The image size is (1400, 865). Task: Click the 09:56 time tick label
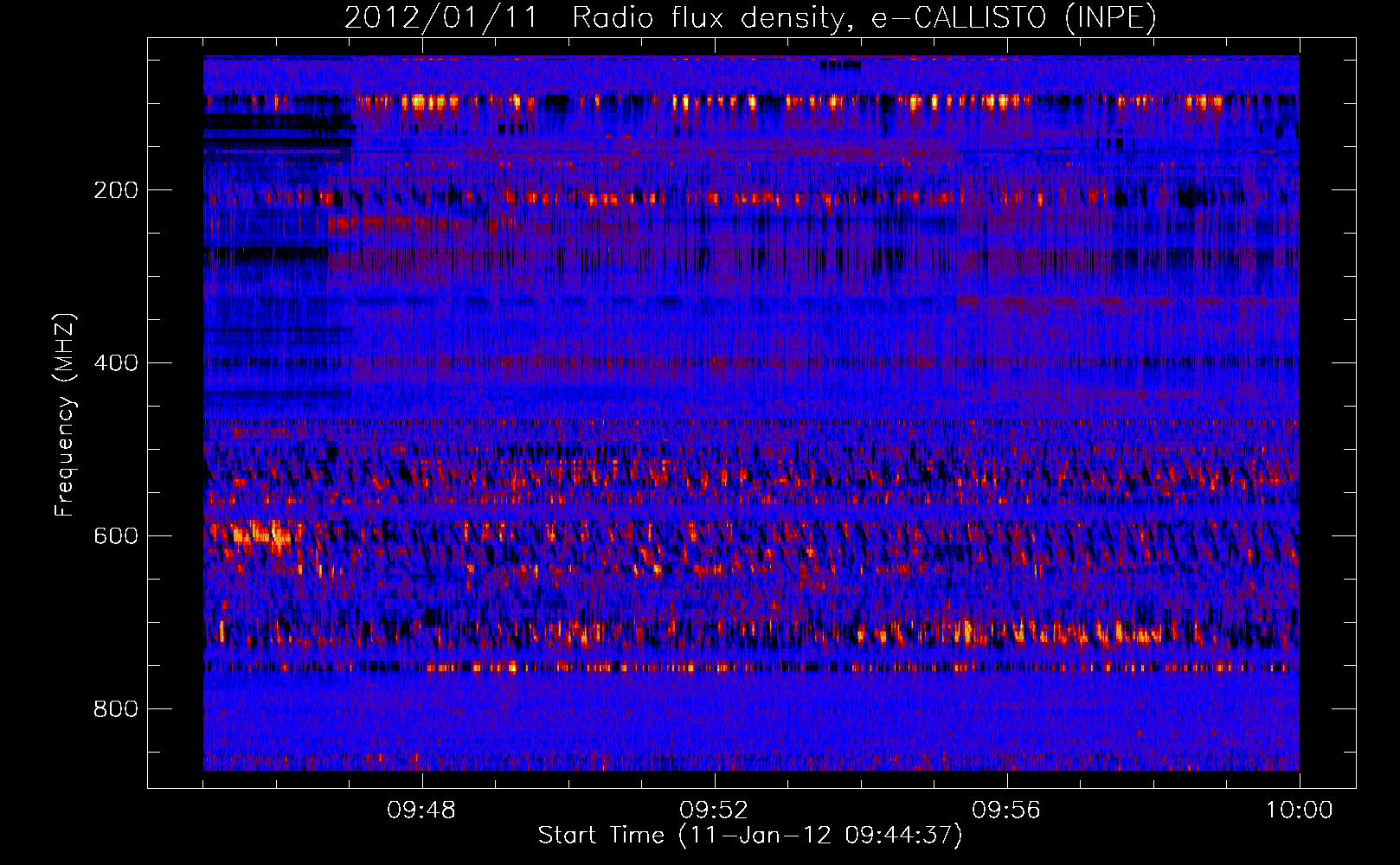pos(1006,811)
